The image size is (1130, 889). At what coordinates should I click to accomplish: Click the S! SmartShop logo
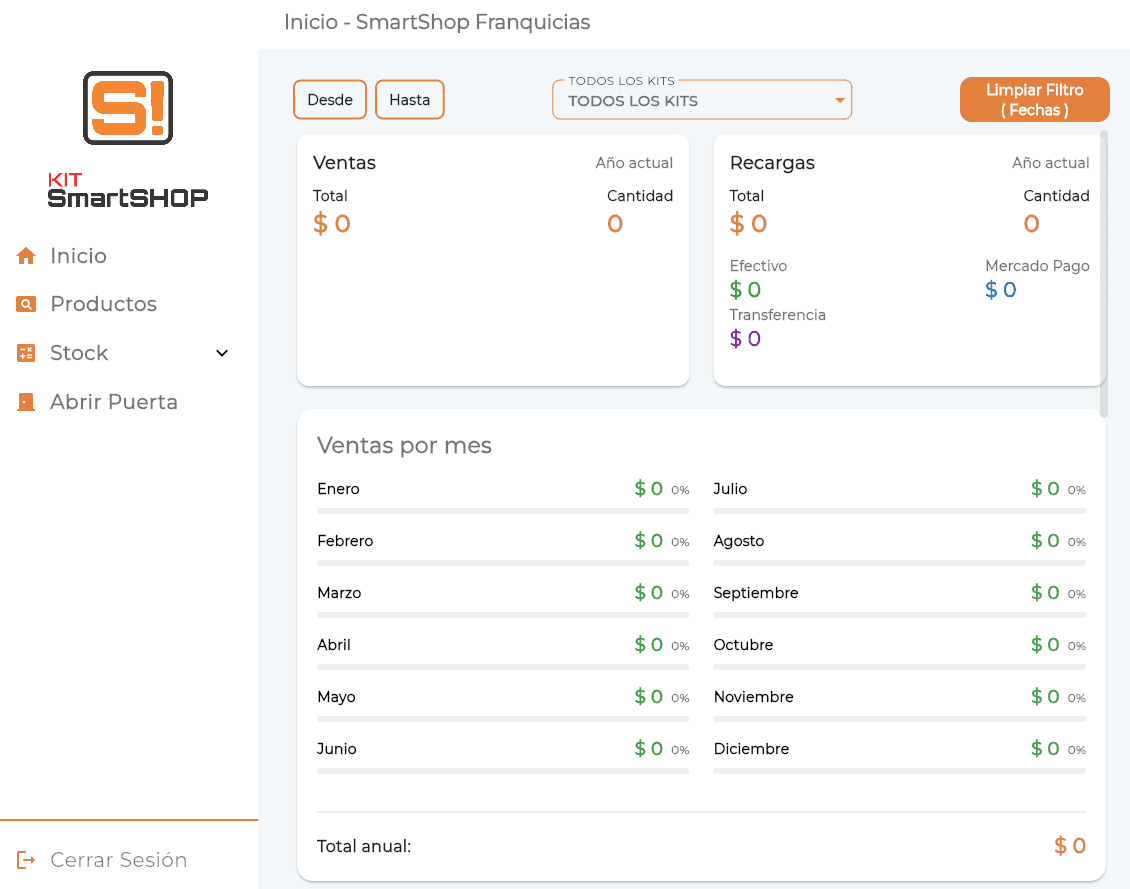pyautogui.click(x=127, y=107)
